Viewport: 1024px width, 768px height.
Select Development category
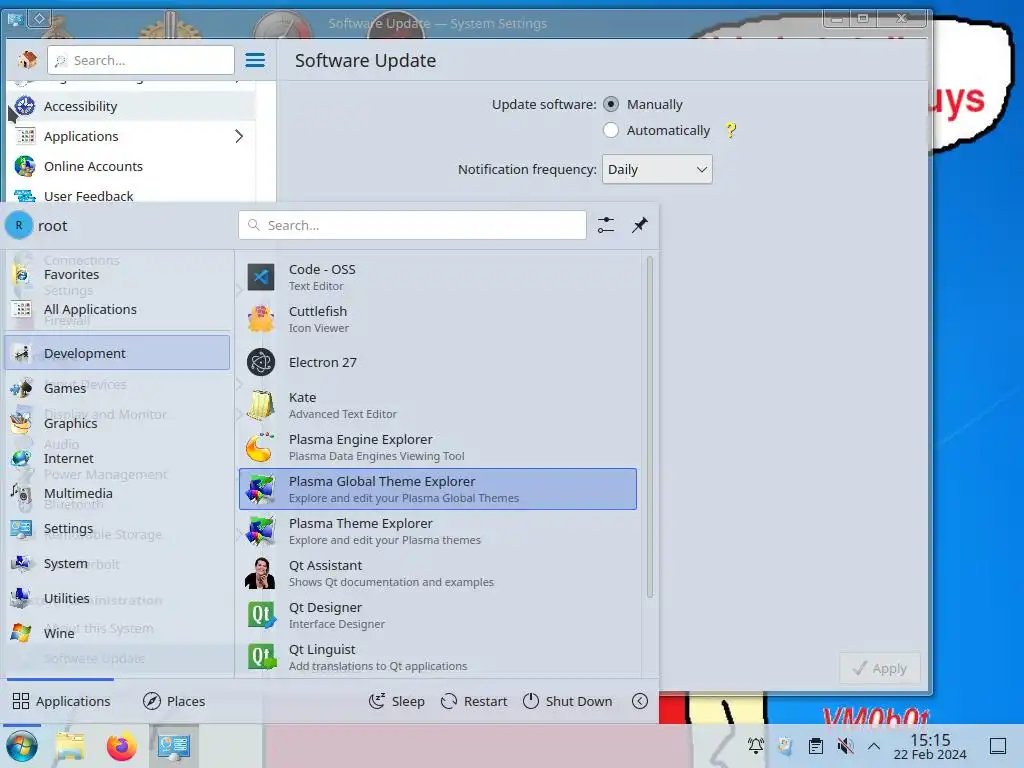click(x=118, y=353)
